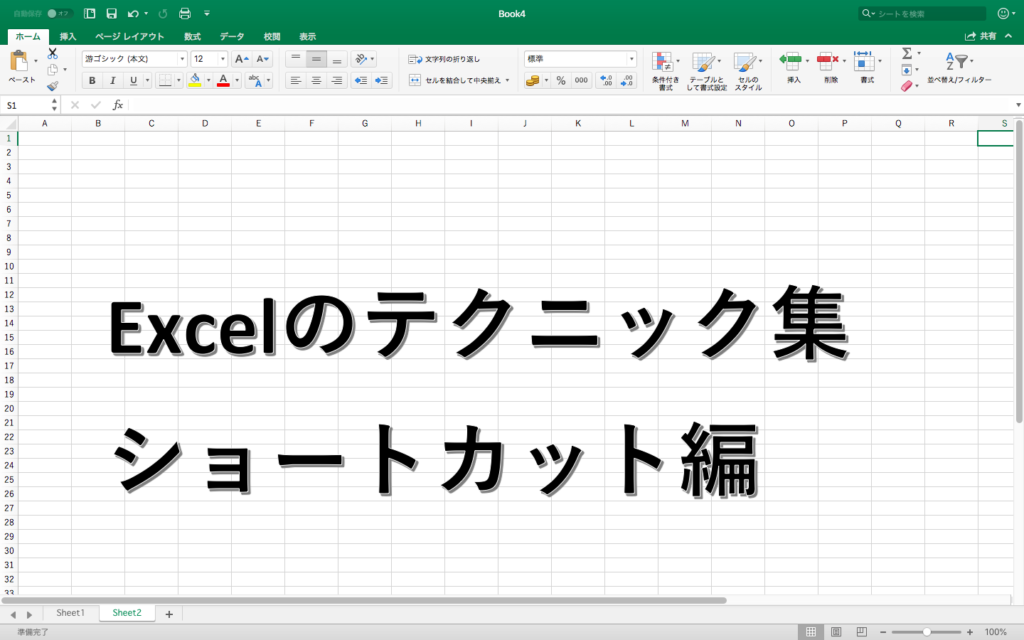Image resolution: width=1024 pixels, height=640 pixels.
Task: Toggle right text alignment
Action: click(x=337, y=80)
